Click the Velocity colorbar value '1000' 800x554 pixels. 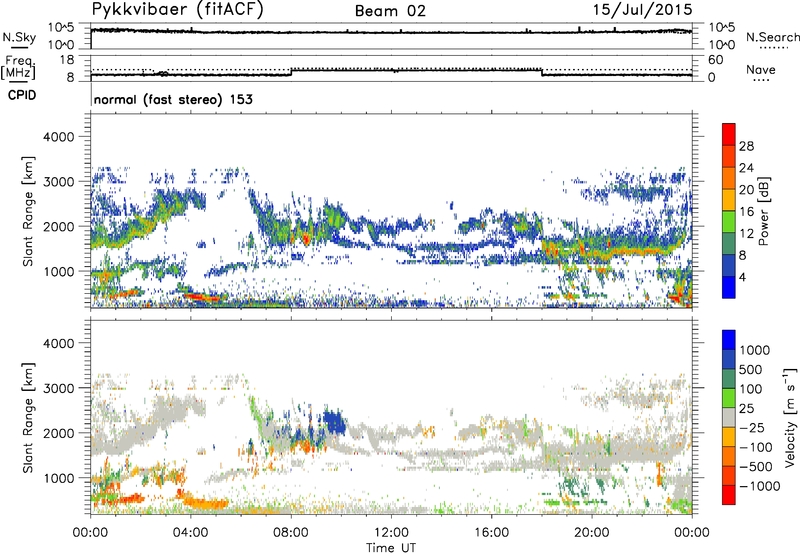755,350
